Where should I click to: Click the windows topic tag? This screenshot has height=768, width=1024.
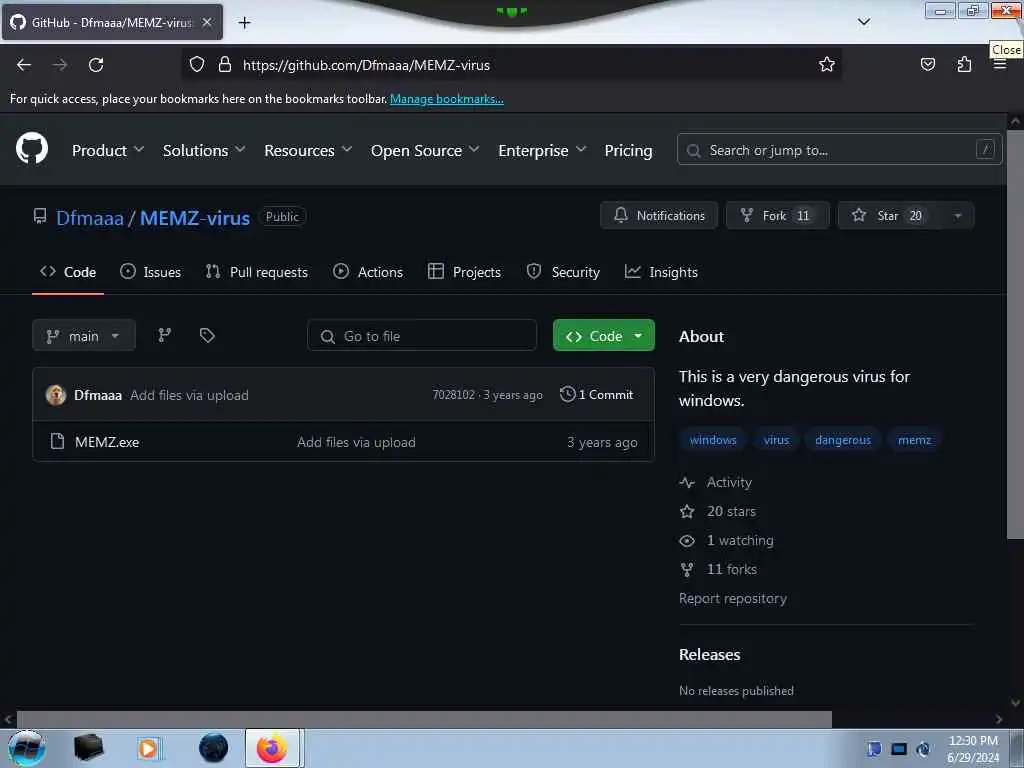coord(713,440)
